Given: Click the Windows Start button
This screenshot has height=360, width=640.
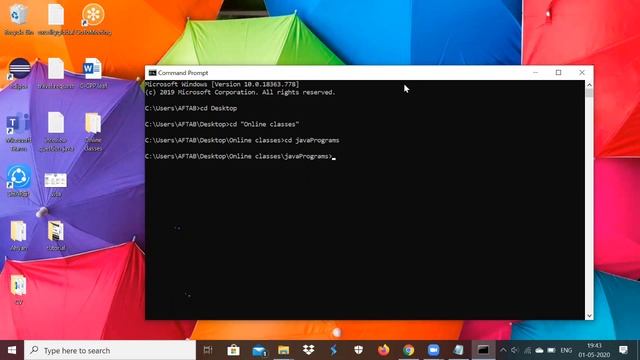Looking at the screenshot, I should 12,350.
